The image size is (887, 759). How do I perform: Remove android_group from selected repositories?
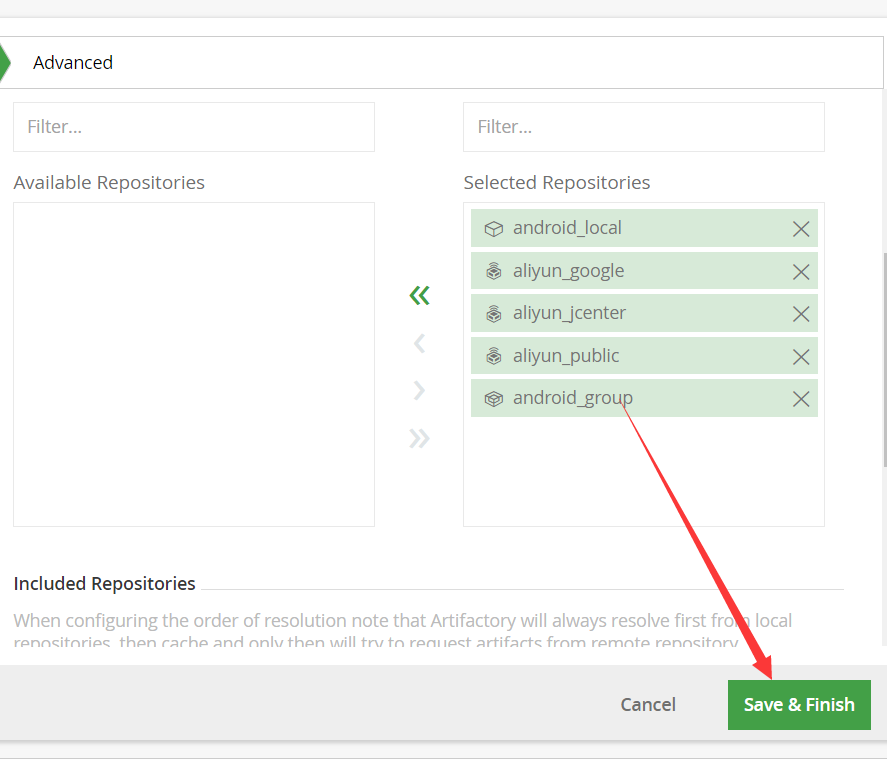[800, 399]
